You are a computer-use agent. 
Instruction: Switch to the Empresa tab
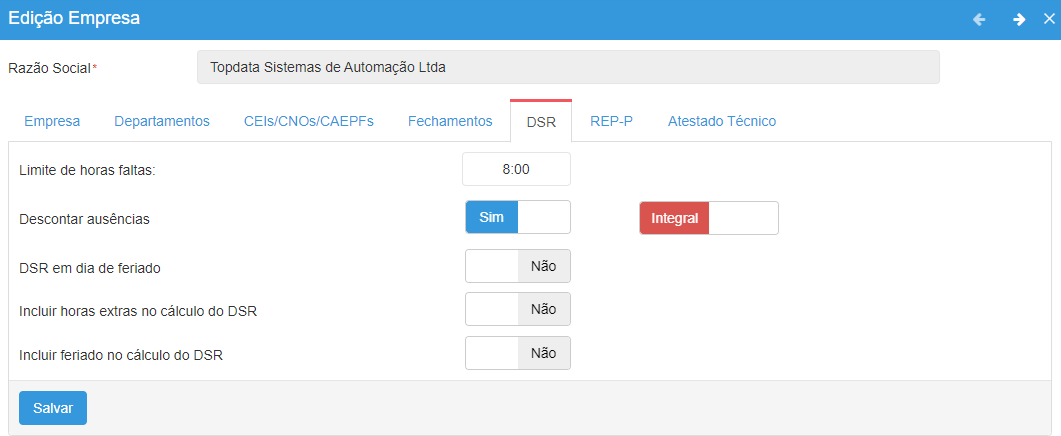point(52,121)
